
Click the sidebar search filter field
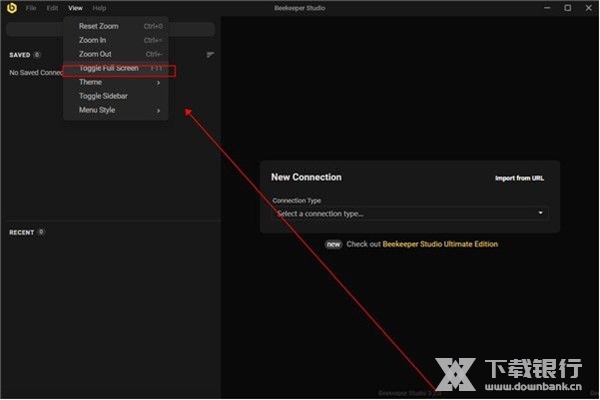[x=35, y=28]
